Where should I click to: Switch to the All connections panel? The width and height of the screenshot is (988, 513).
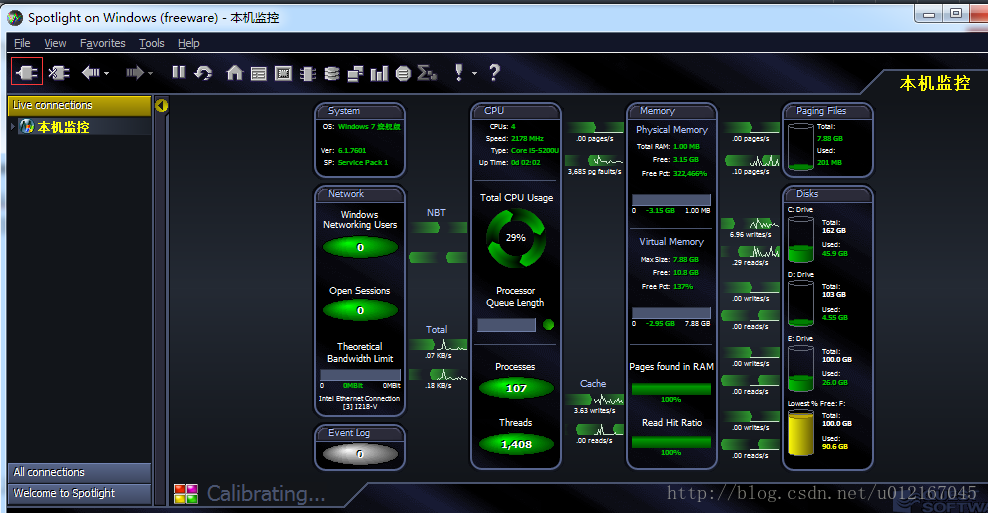coord(79,472)
